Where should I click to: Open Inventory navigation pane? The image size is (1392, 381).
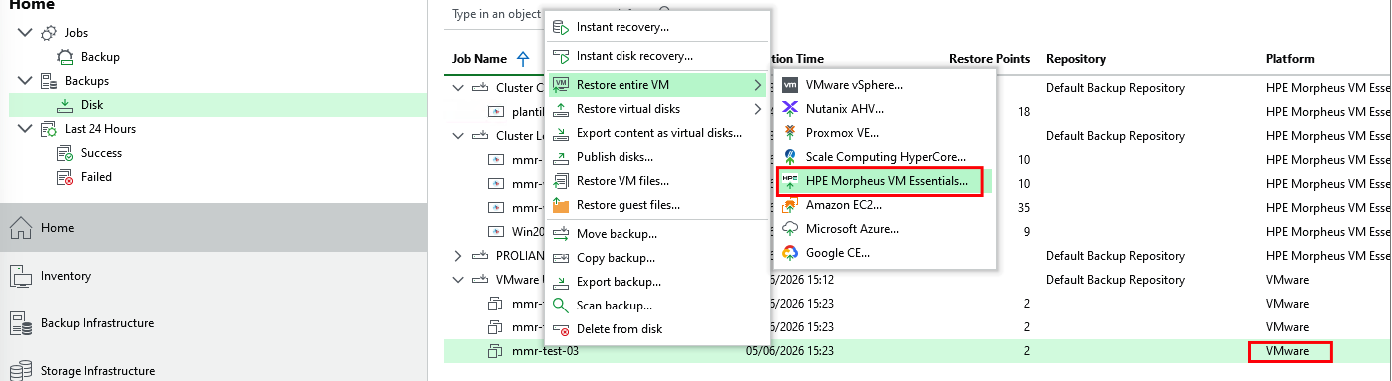pyautogui.click(x=213, y=276)
